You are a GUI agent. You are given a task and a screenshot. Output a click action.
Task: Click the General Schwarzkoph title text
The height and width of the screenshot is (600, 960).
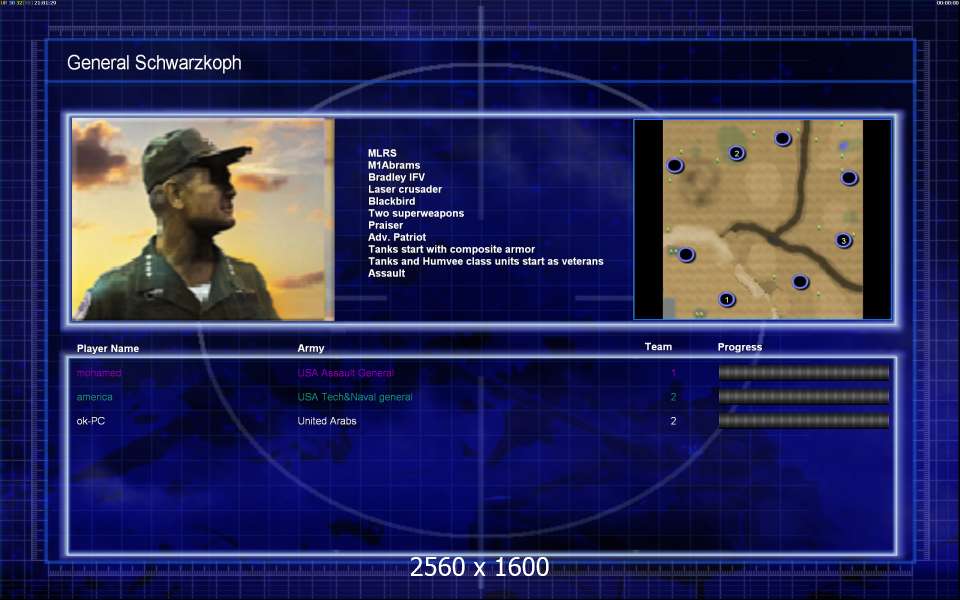pos(154,63)
